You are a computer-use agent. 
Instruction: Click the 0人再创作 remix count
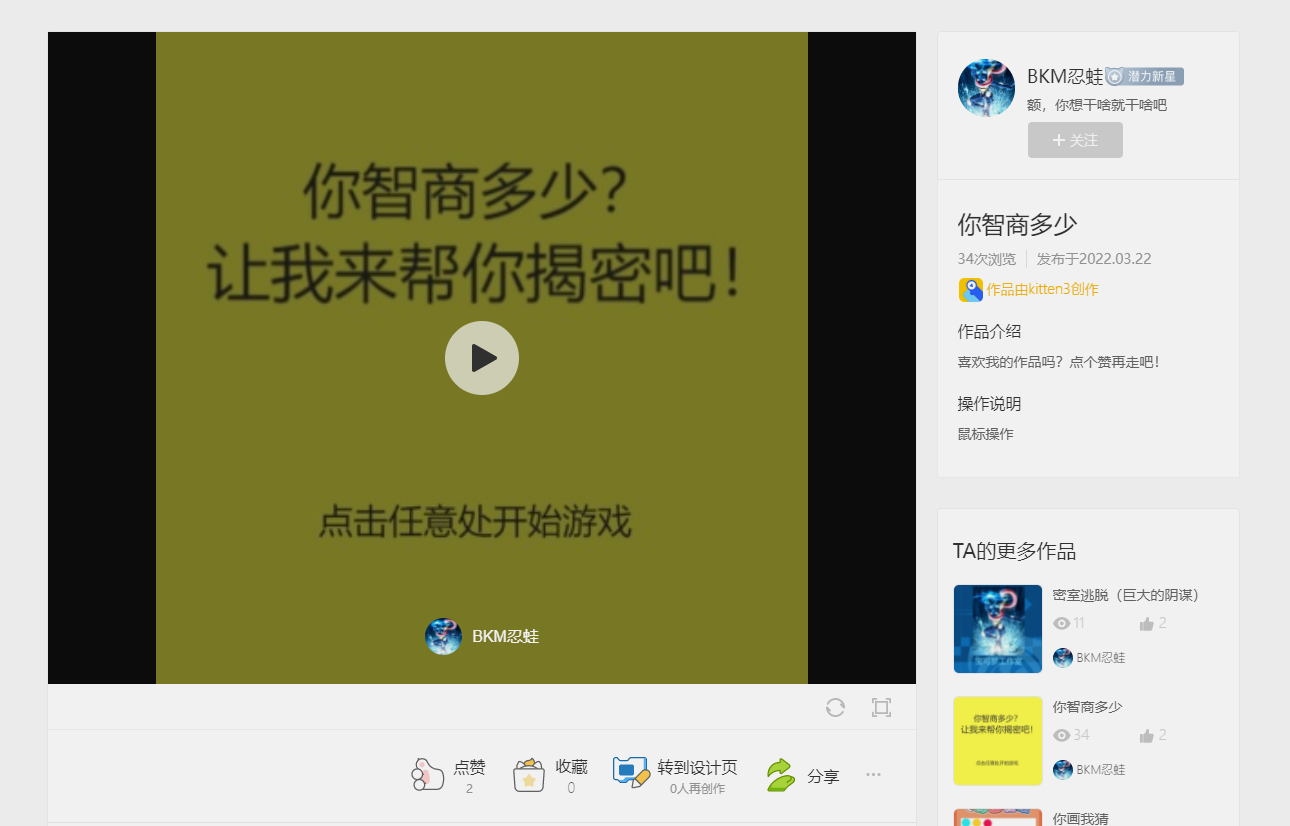tap(698, 789)
